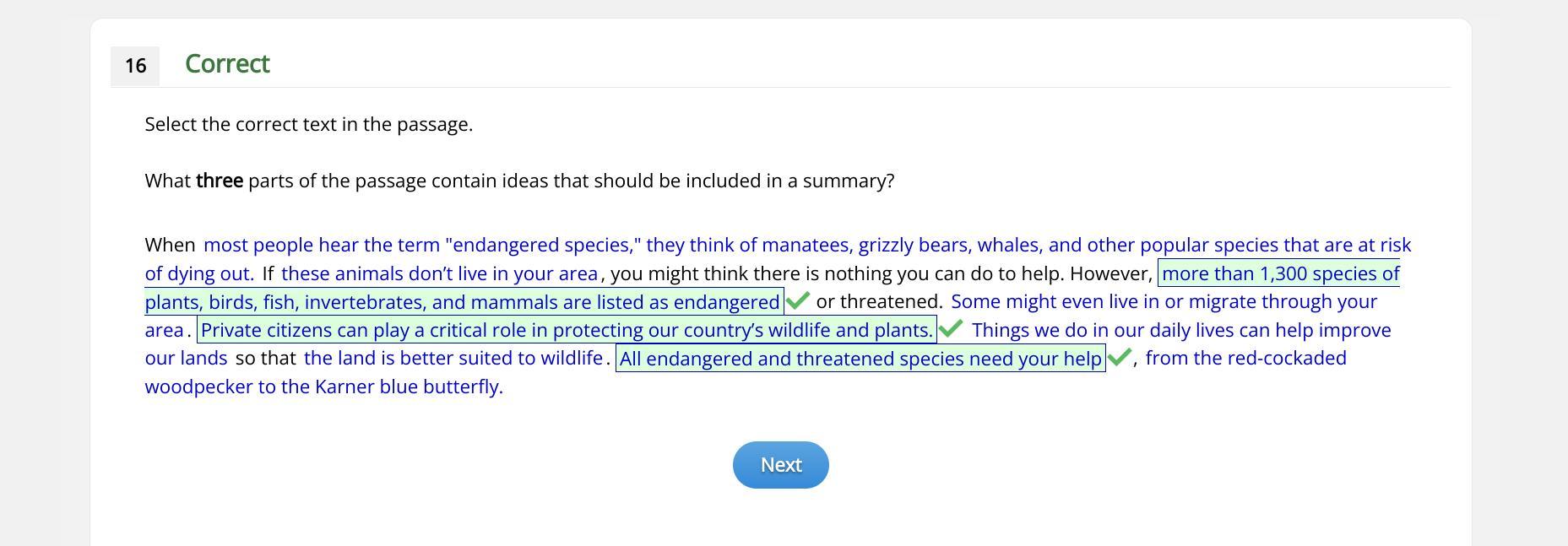Click the checkmark after "need your help"
The width and height of the screenshot is (1568, 546).
point(1120,357)
